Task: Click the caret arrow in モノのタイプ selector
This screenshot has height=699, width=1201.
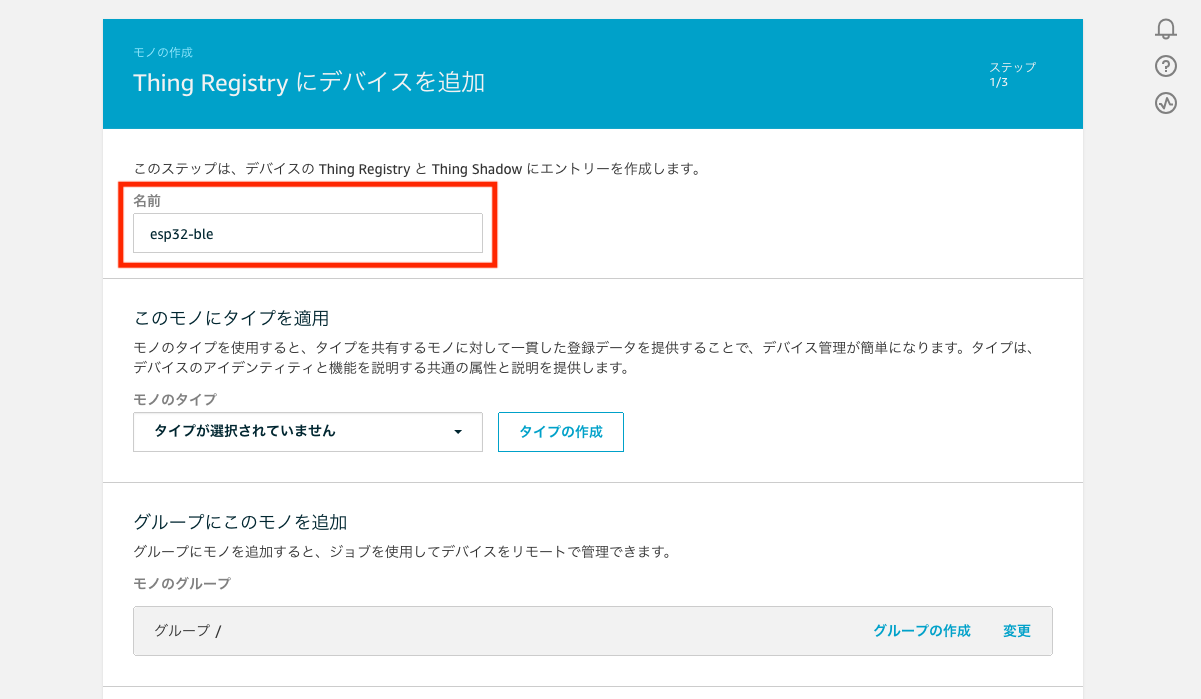Action: tap(458, 432)
